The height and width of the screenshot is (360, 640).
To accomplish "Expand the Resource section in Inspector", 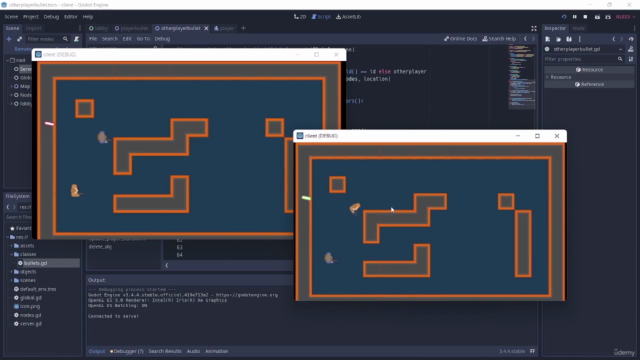I will [548, 77].
